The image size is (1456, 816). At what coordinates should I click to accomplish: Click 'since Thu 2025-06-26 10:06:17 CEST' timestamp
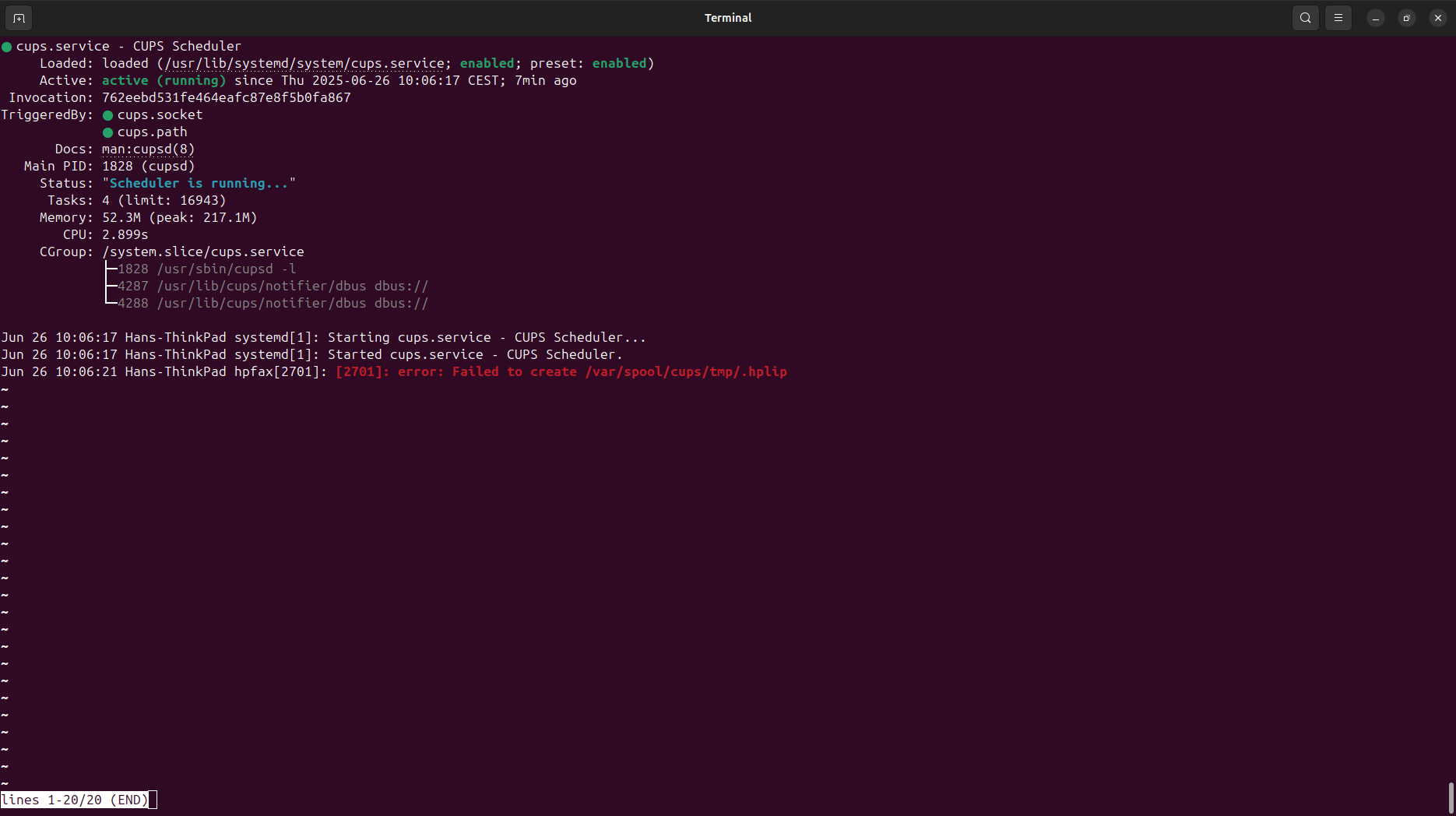click(367, 80)
